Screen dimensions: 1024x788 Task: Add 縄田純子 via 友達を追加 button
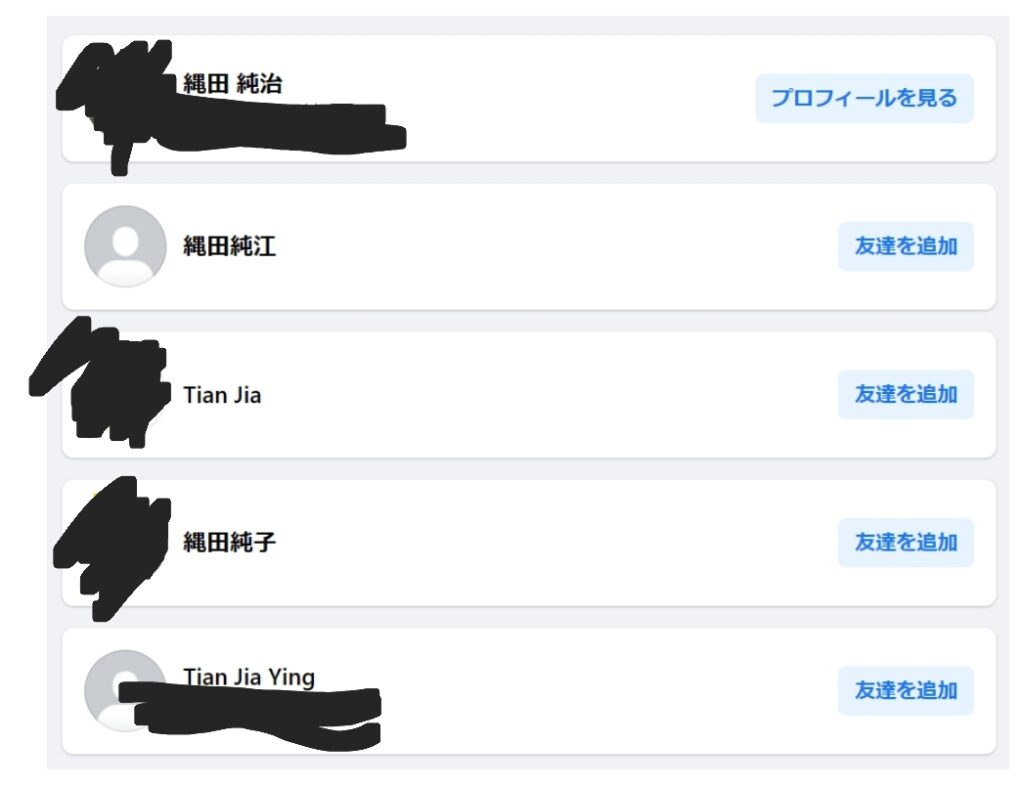pos(906,543)
